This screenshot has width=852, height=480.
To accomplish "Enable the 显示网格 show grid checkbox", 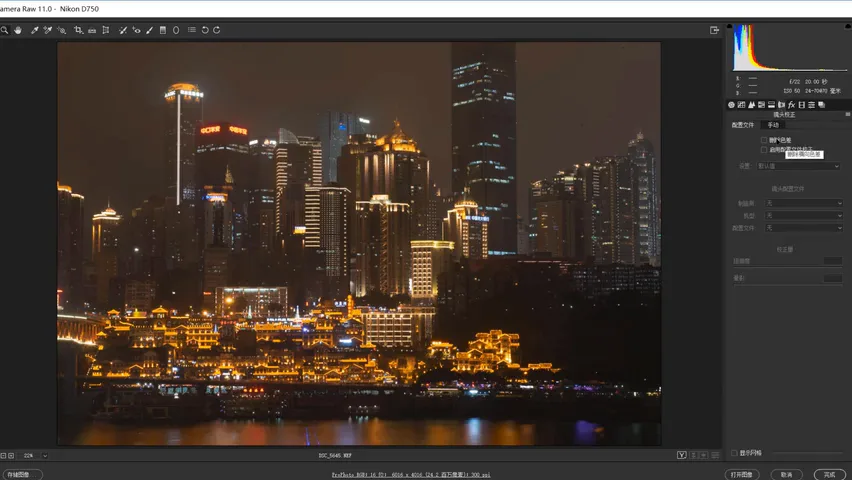I will tap(734, 453).
